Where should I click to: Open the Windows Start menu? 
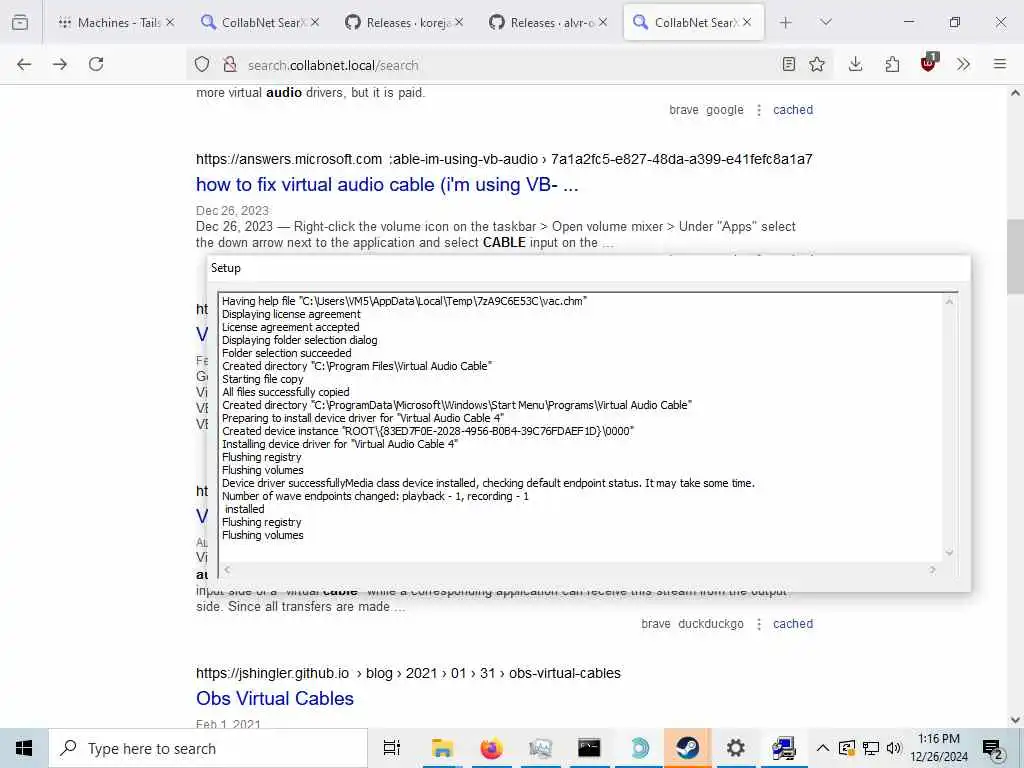pos(24,748)
